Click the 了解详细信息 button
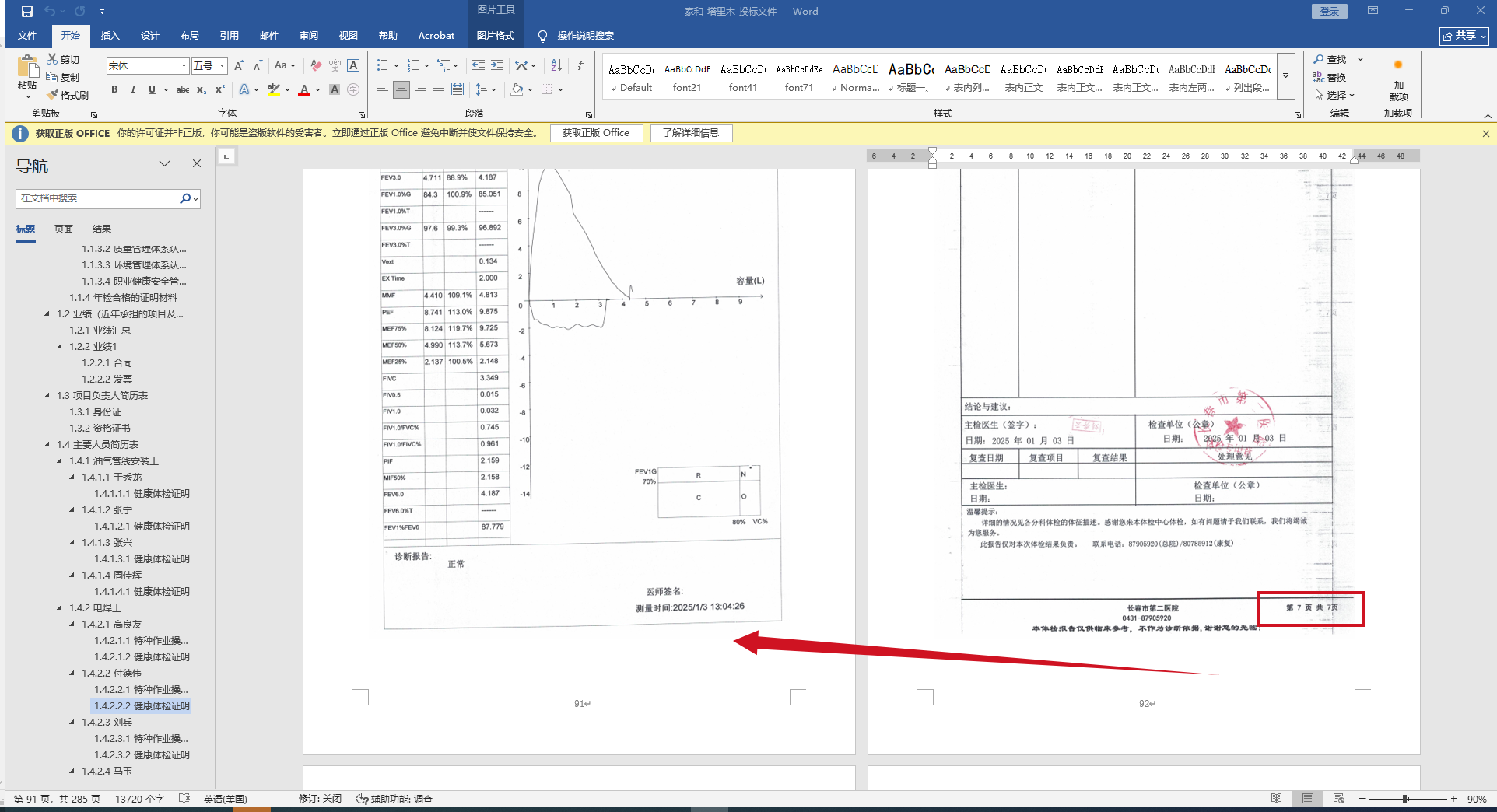This screenshot has width=1497, height=812. click(x=690, y=133)
